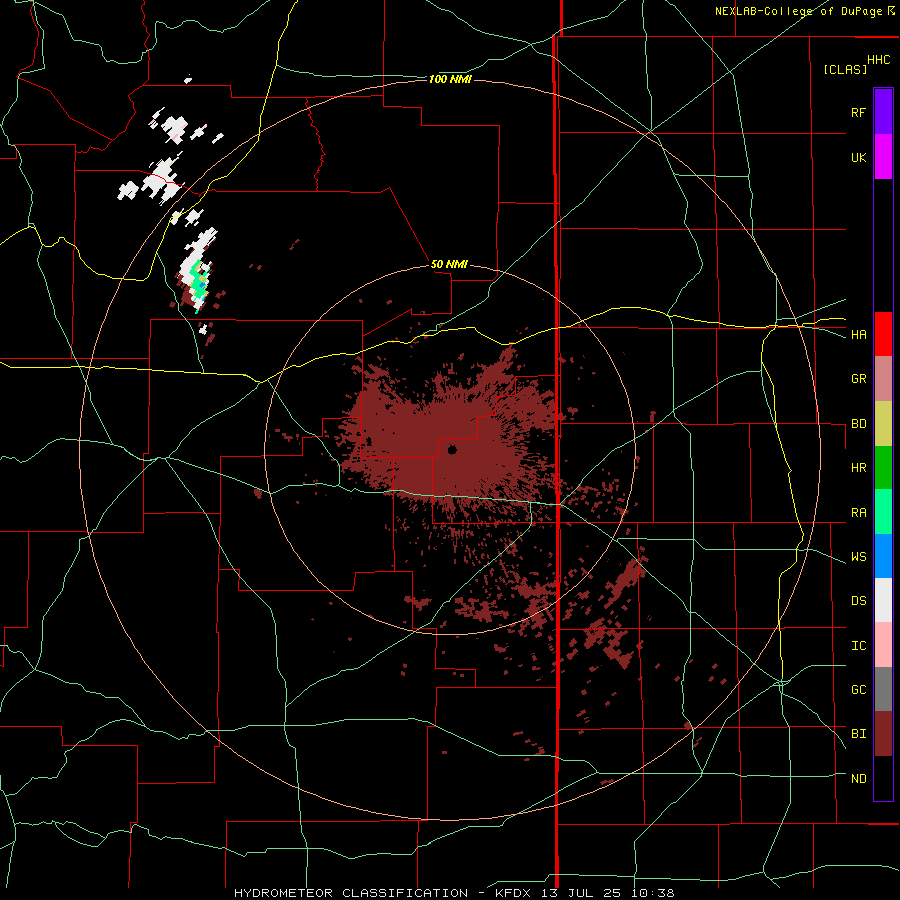Click the HHC product label
Viewport: 900px width, 900px height.
pyautogui.click(x=879, y=60)
